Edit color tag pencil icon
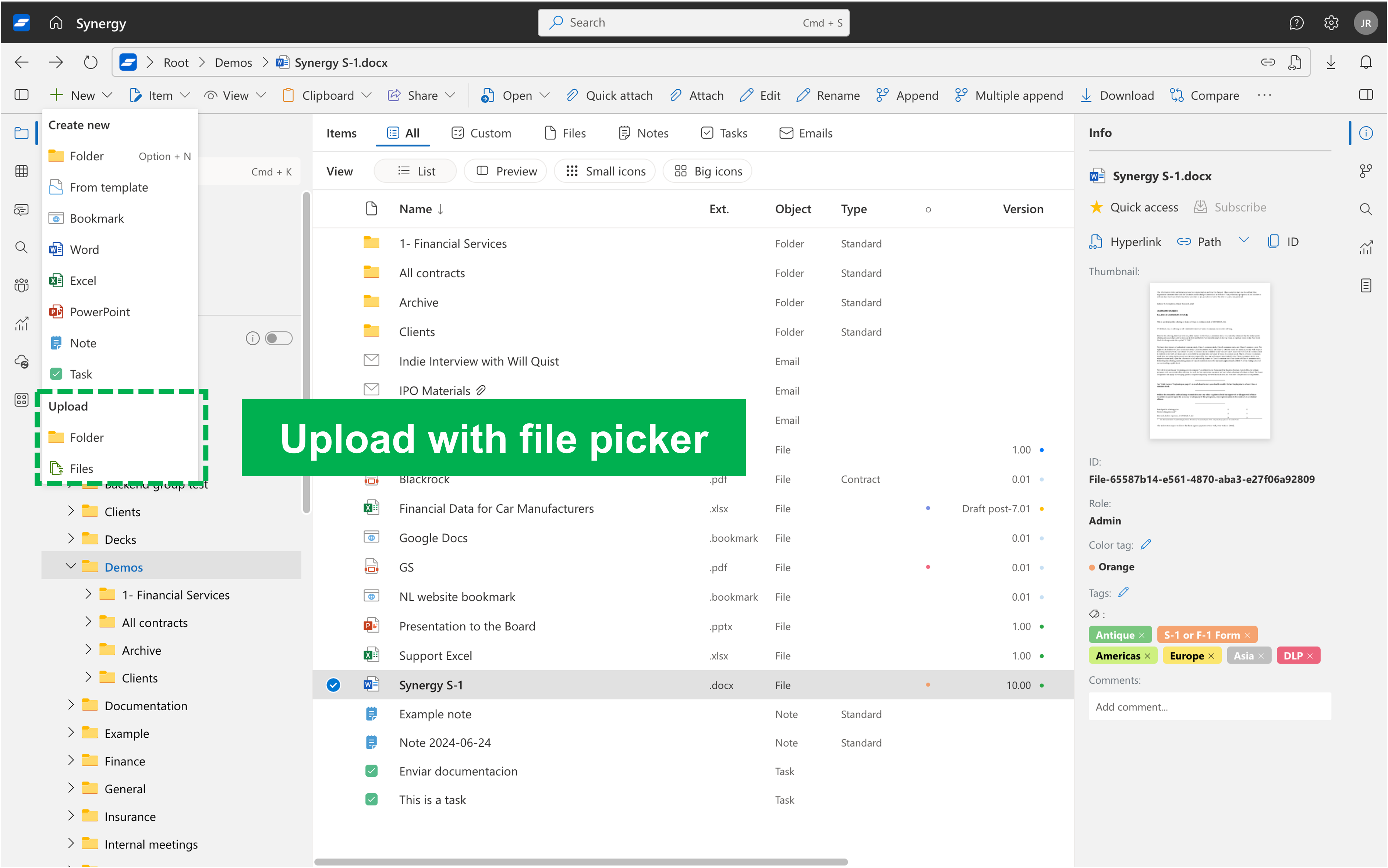Viewport: 1388px width, 868px height. pos(1146,544)
